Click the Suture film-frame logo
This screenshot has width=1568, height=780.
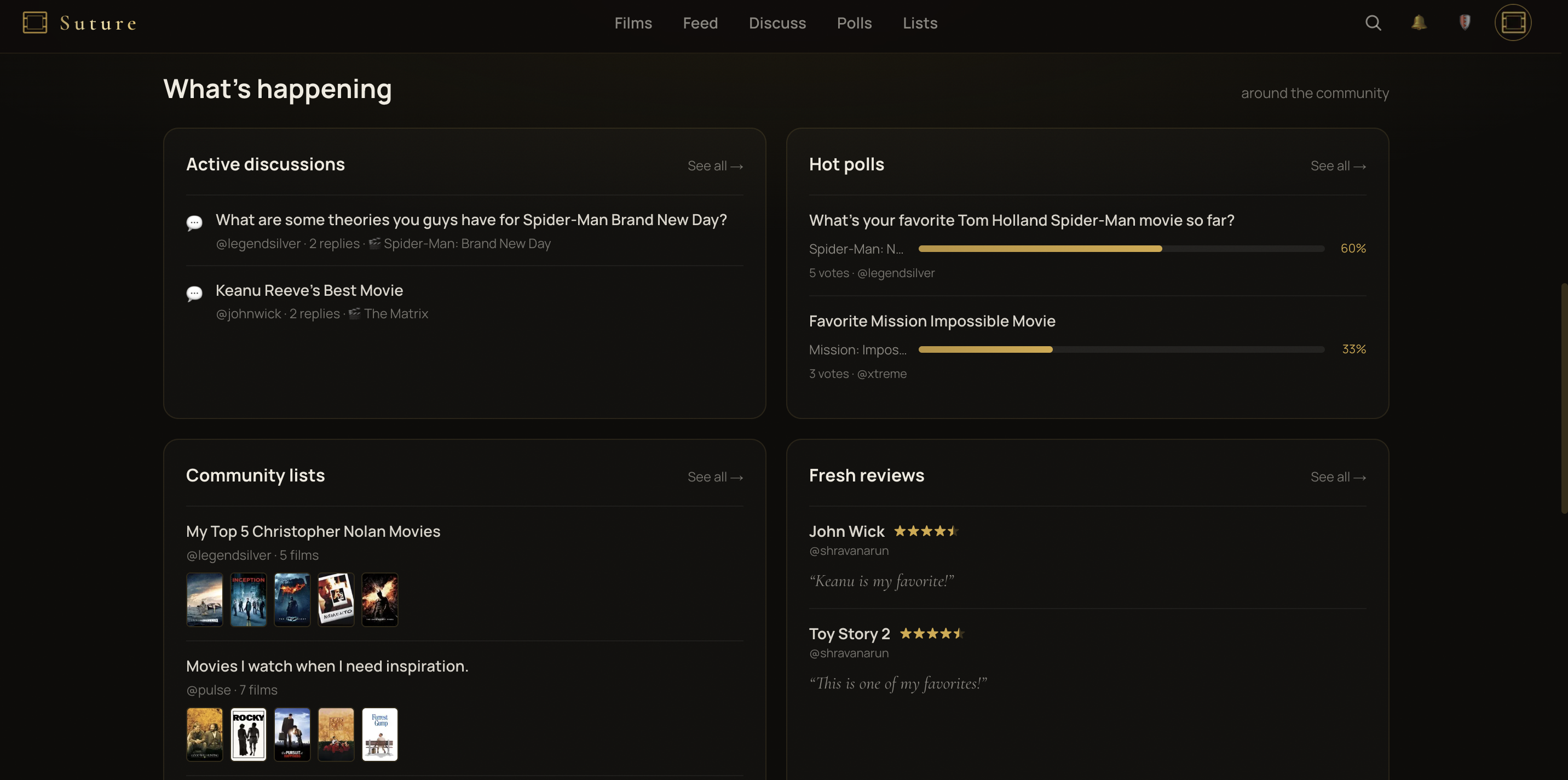pos(34,22)
